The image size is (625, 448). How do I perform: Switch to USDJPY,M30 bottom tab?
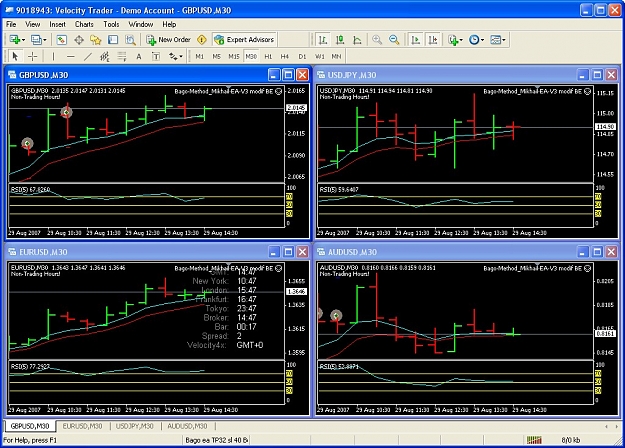click(x=134, y=426)
